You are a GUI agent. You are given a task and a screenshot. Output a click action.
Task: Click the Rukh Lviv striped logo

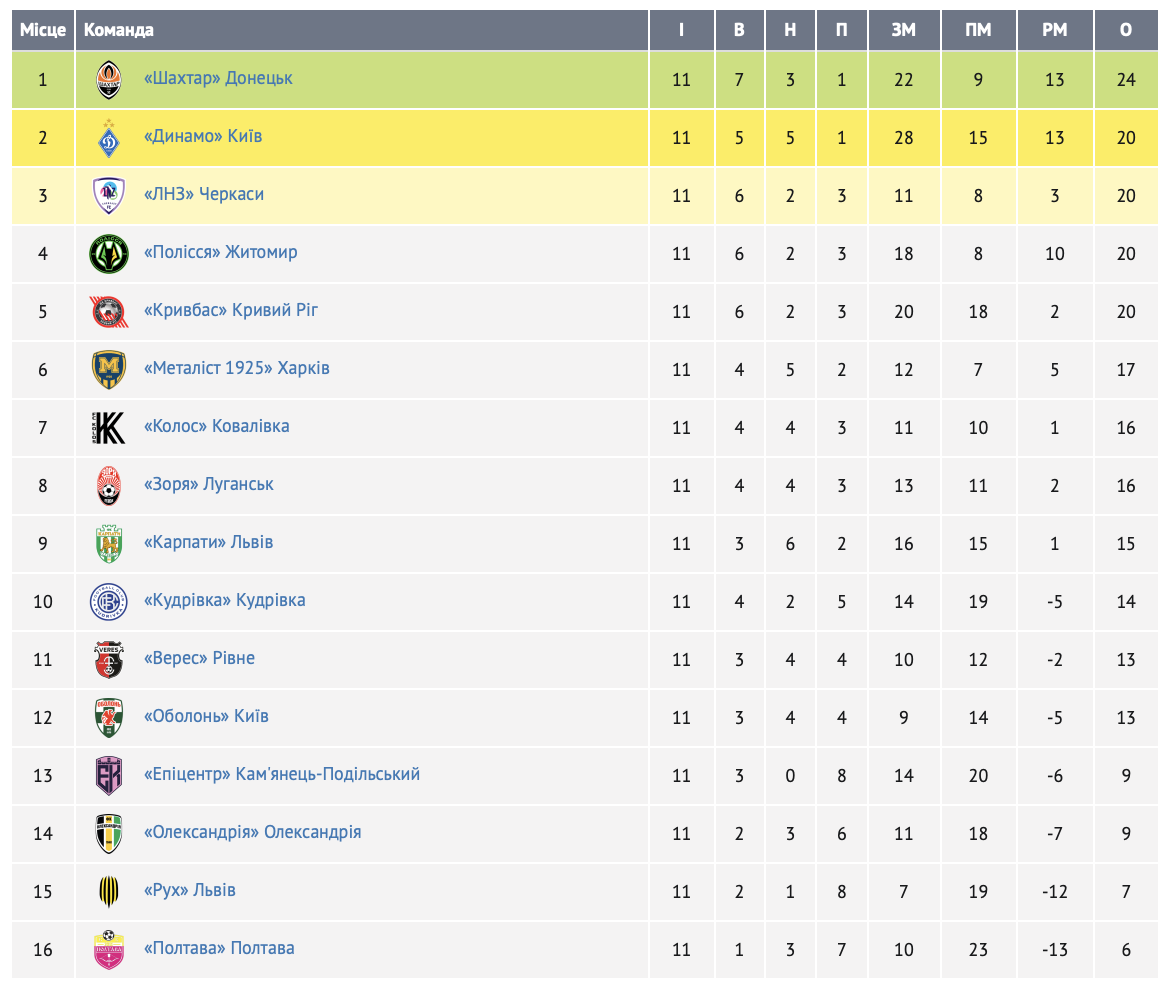point(108,891)
